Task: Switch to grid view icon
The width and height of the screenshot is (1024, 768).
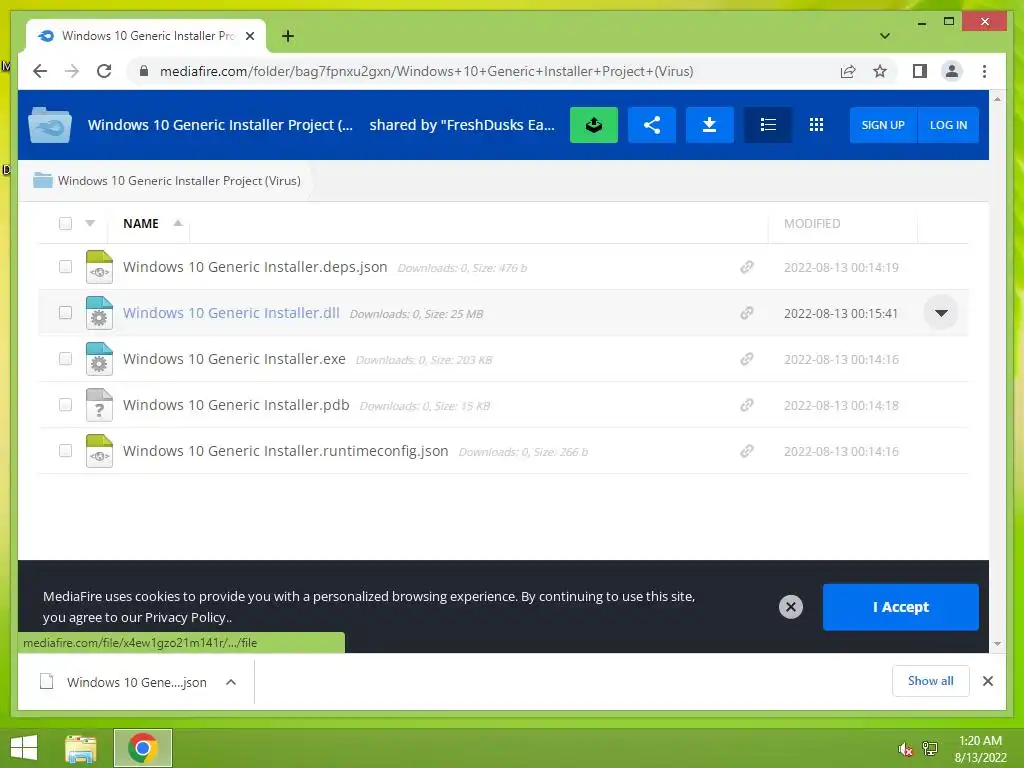Action: pos(816,125)
